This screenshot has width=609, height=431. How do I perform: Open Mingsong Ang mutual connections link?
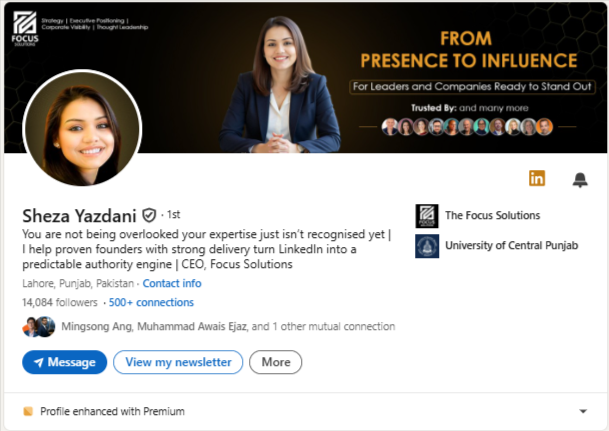pos(228,327)
